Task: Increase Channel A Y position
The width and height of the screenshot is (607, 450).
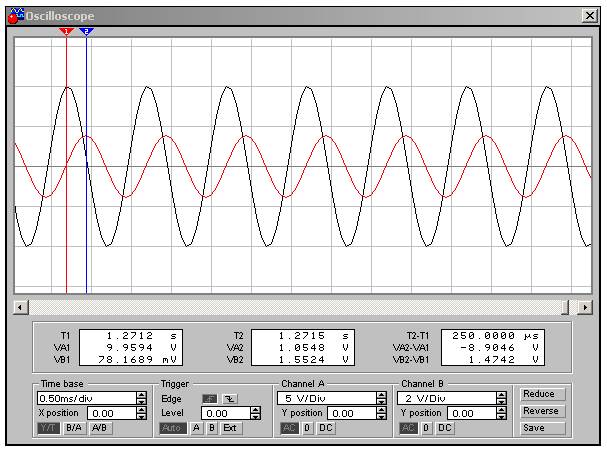Action: (x=382, y=410)
